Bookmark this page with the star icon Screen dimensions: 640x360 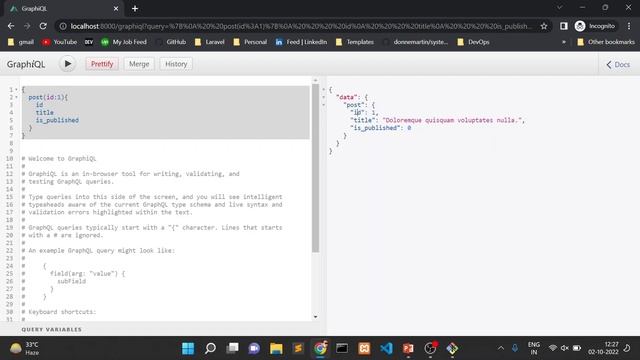coord(544,26)
